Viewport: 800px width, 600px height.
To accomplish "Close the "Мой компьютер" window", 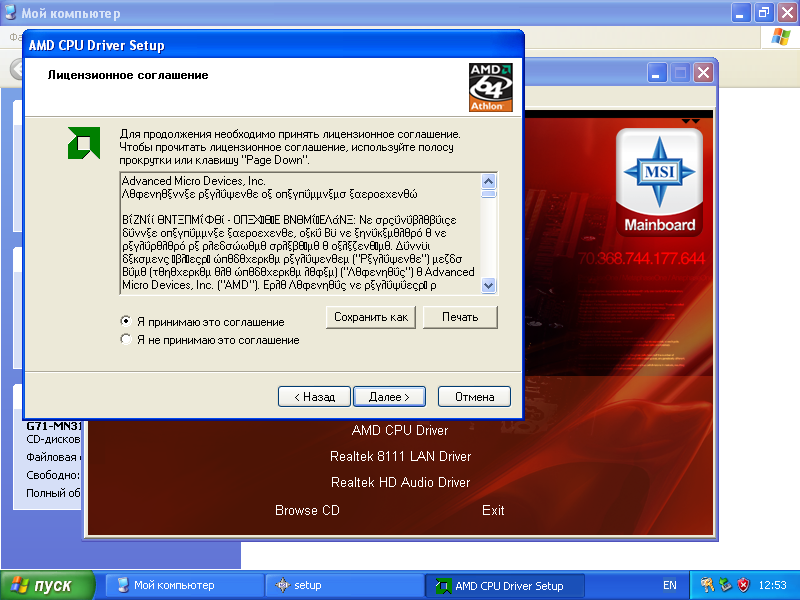I will 787,13.
